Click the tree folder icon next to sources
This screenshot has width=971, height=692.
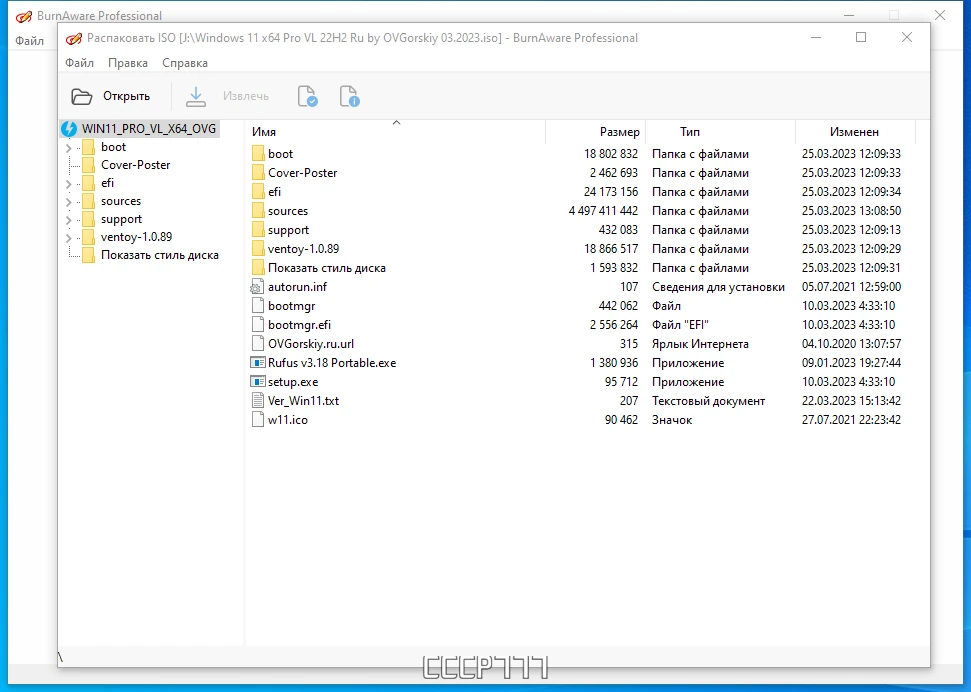[89, 201]
